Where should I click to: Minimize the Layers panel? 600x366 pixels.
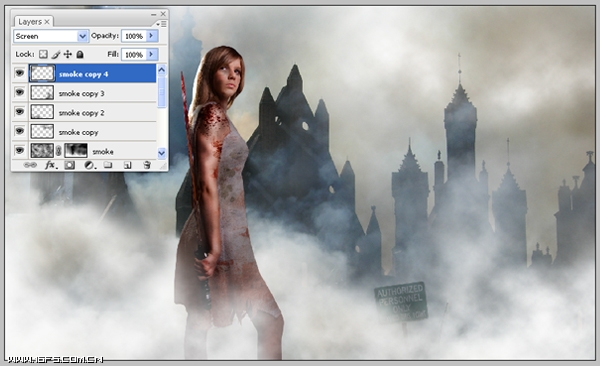coord(153,14)
